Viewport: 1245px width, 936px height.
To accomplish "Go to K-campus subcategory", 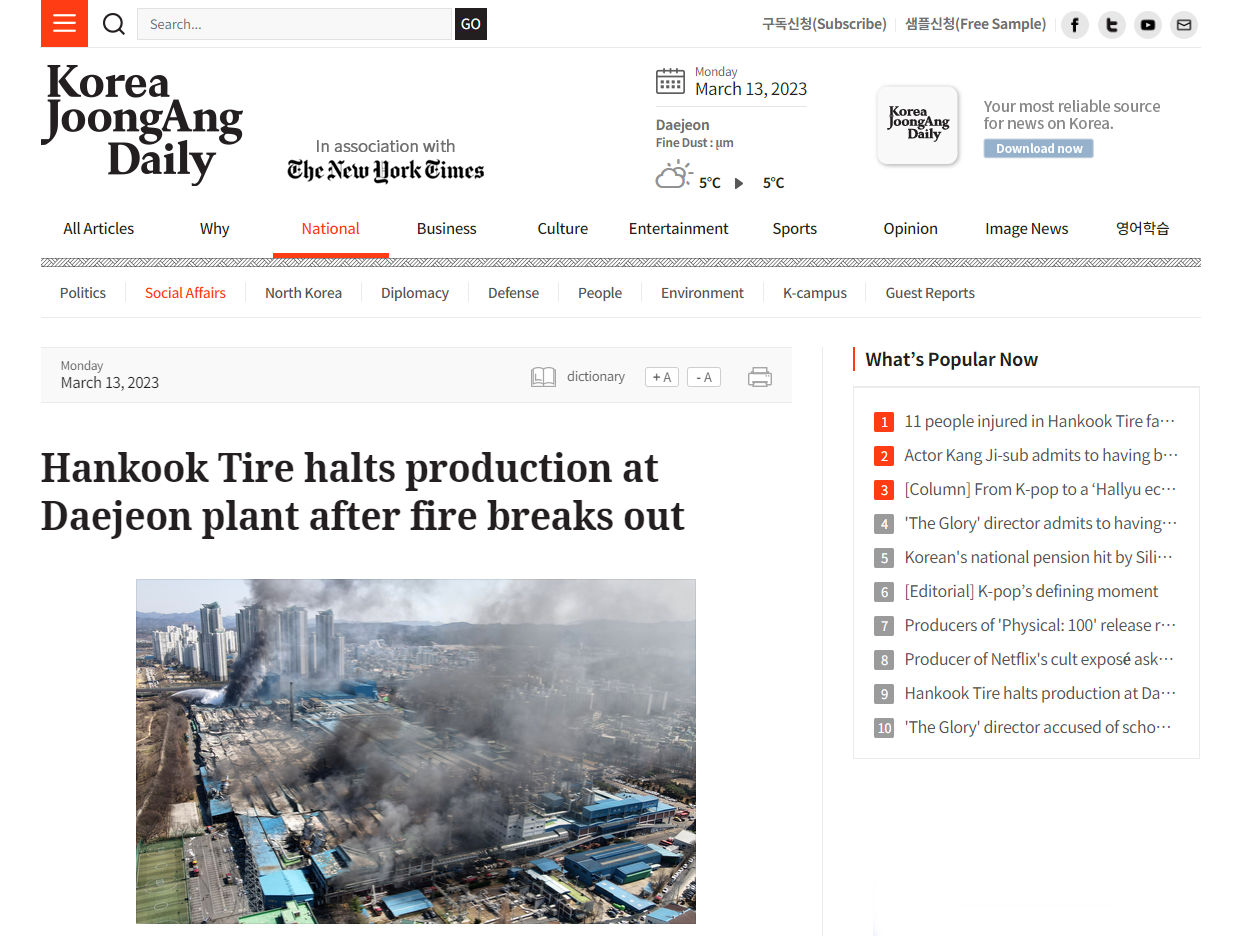I will coord(815,293).
